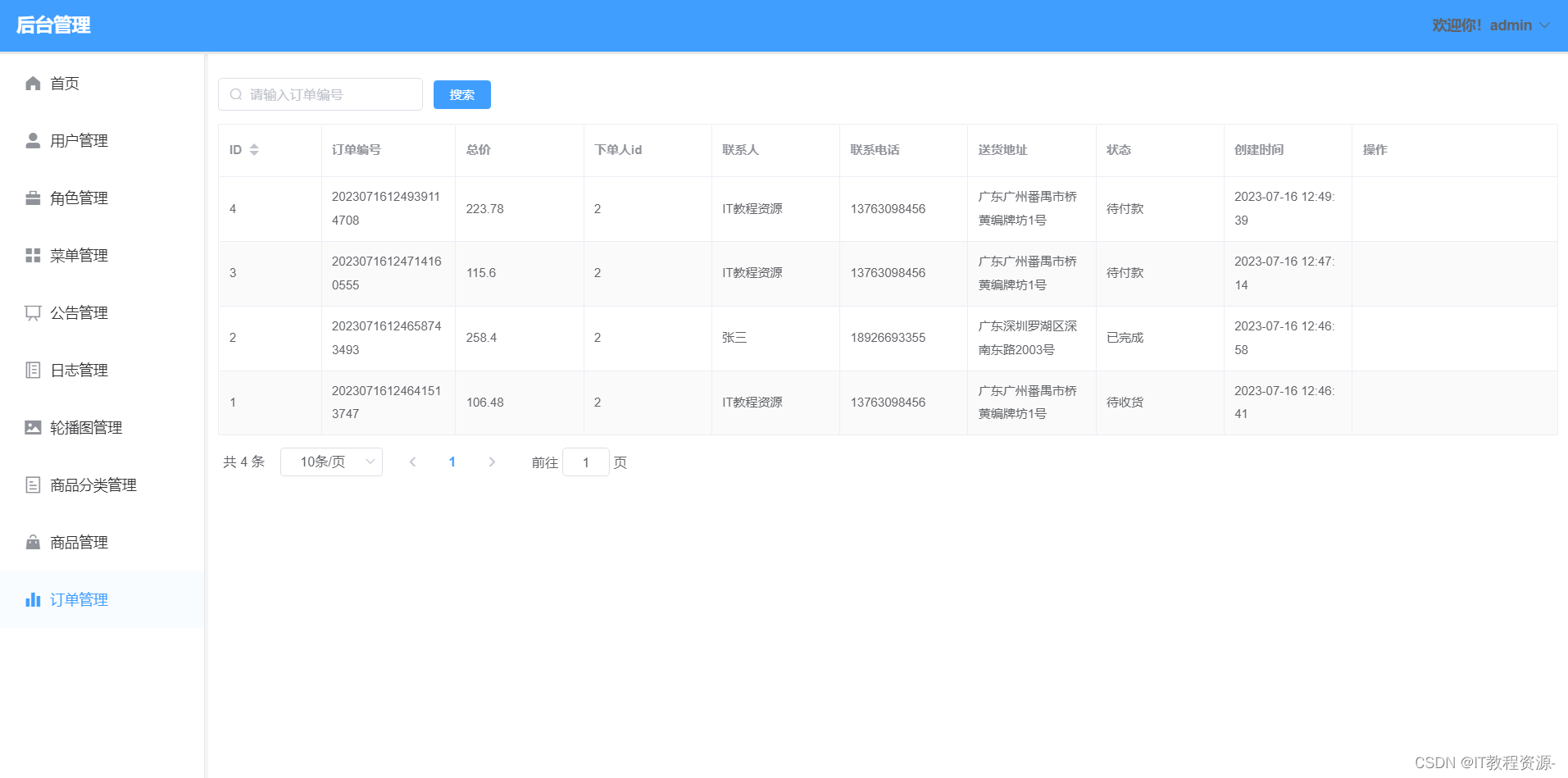Select the 商品分类管理 menu entry
The height and width of the screenshot is (778, 1568).
point(102,485)
